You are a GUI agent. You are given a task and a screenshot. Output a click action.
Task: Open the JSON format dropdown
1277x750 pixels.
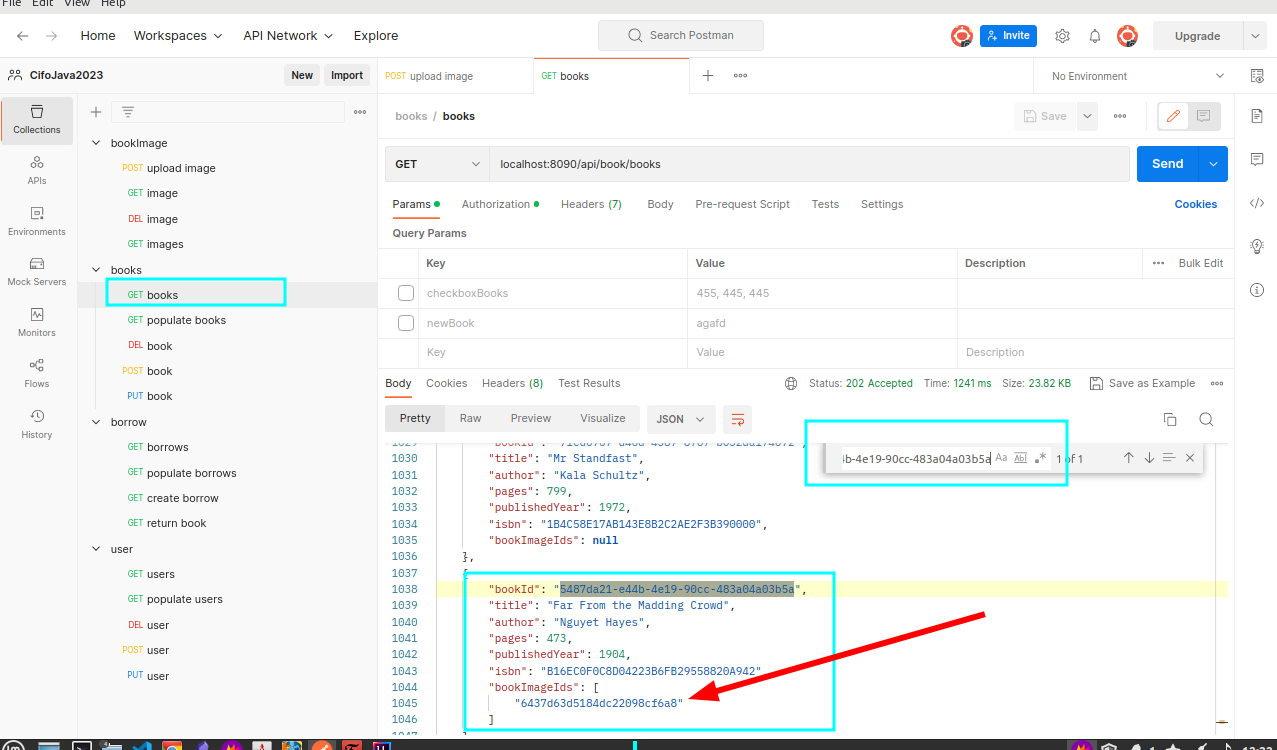(681, 419)
